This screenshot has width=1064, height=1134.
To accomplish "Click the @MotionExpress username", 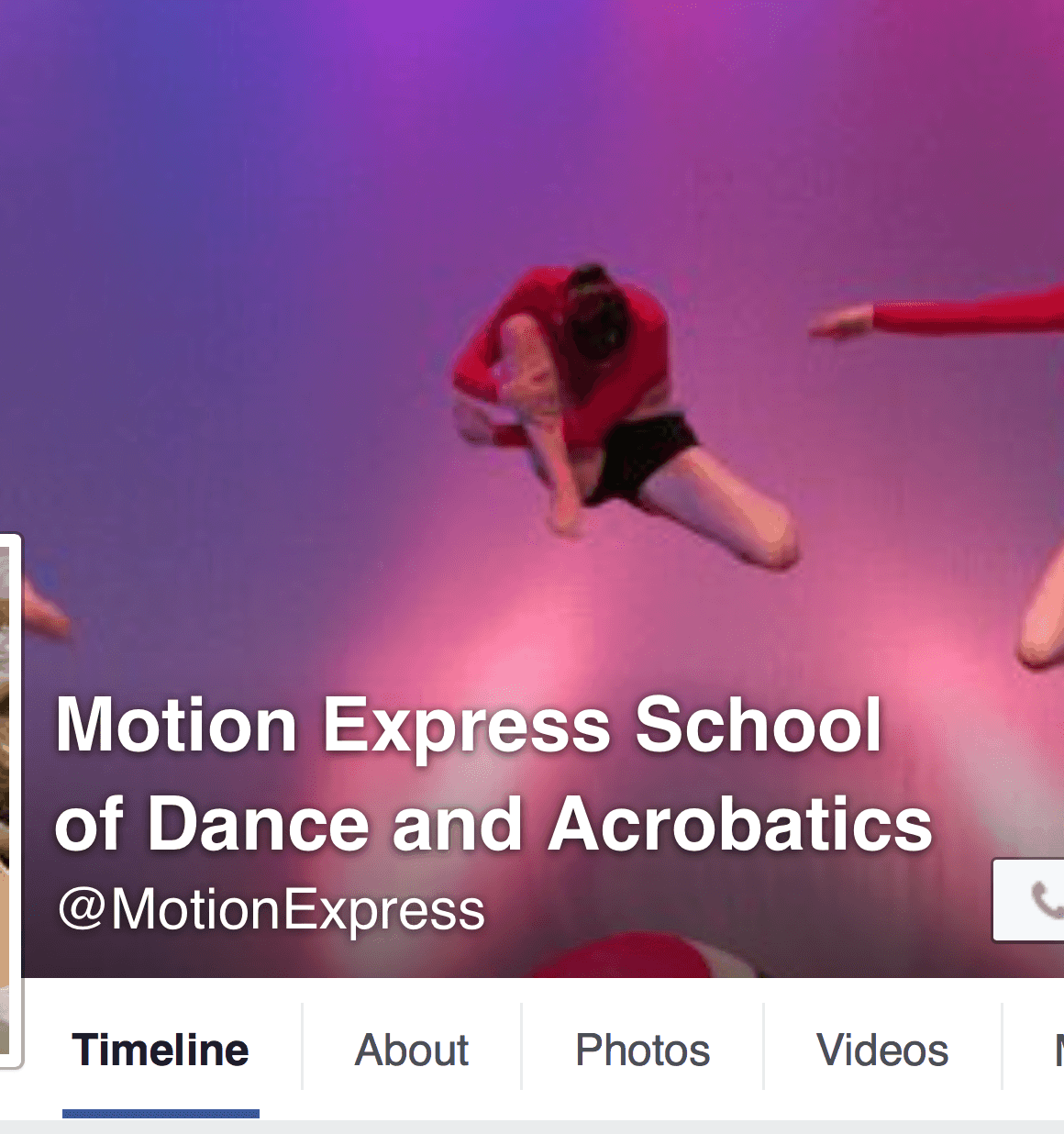I will pyautogui.click(x=272, y=910).
